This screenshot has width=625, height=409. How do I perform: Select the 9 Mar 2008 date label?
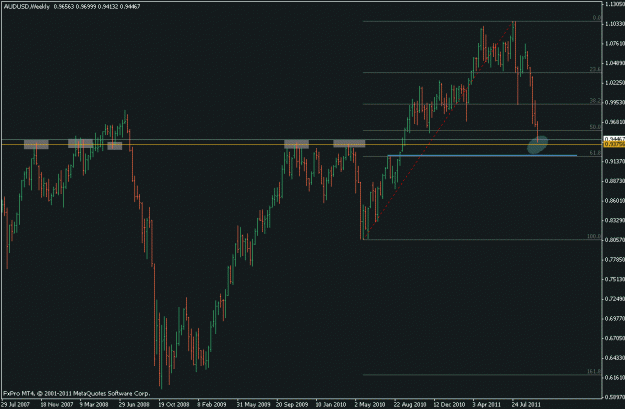pyautogui.click(x=94, y=404)
